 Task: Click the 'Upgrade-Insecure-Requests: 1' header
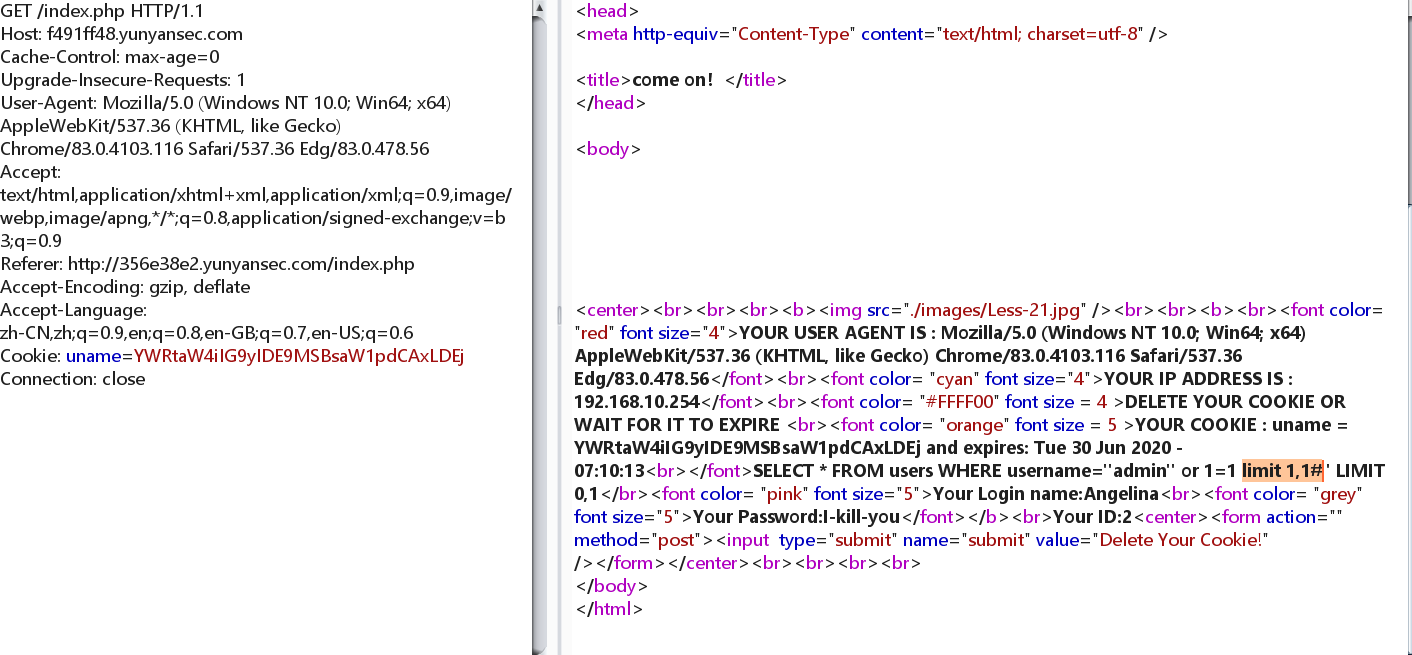pos(123,80)
